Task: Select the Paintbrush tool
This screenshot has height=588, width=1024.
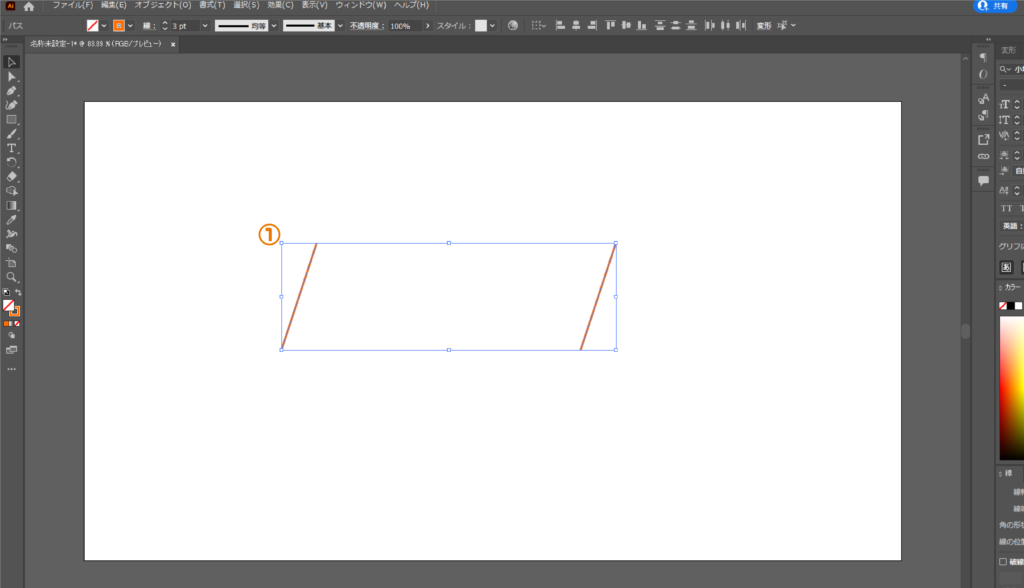Action: click(11, 134)
